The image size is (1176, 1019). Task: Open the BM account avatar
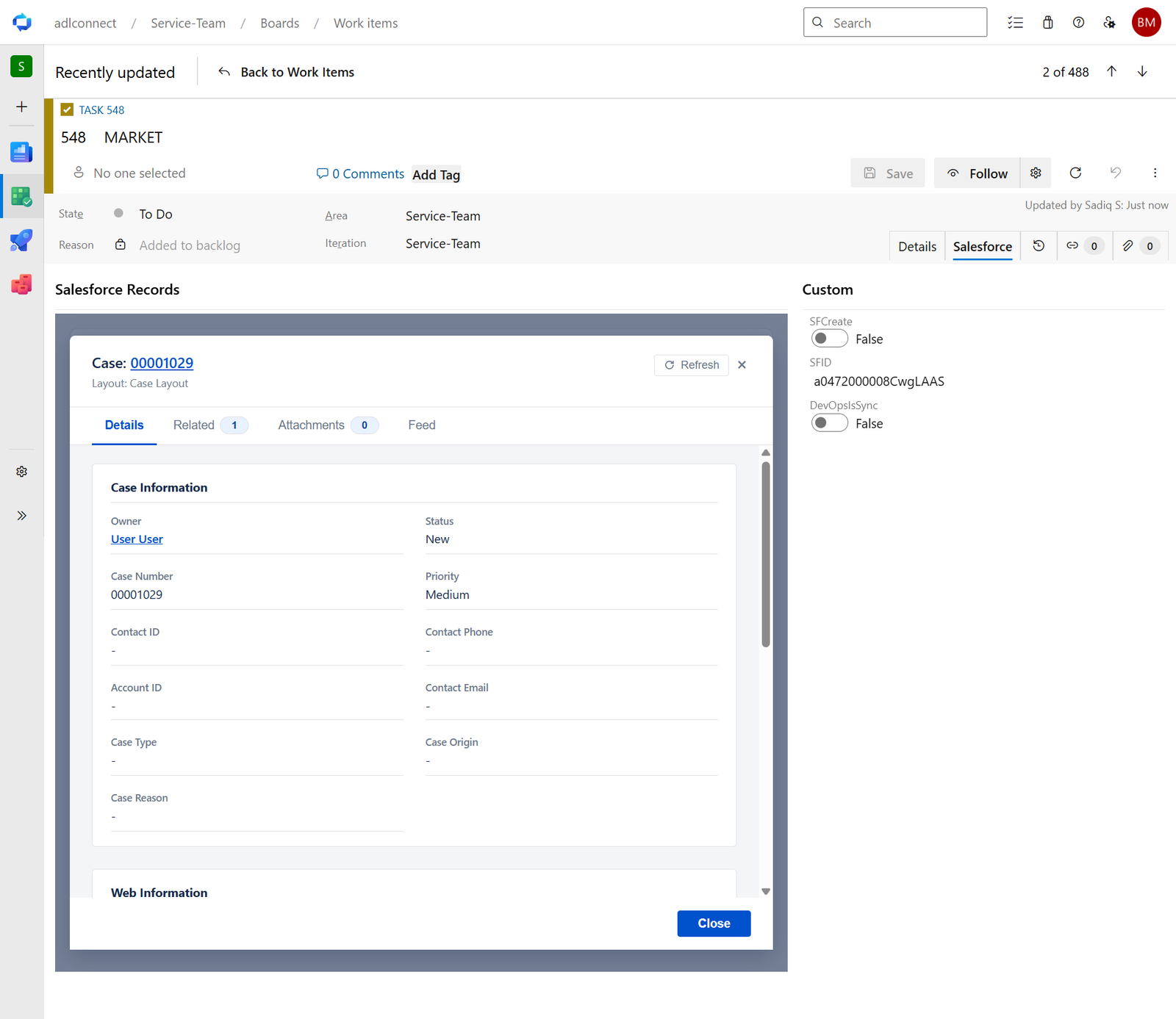pyautogui.click(x=1146, y=22)
